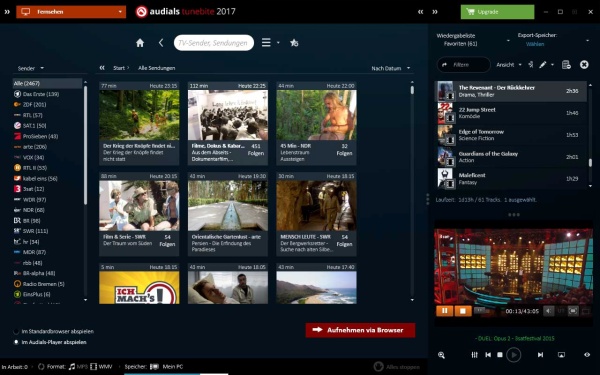Viewport: 600px width, 375px height.
Task: Clear playlist with the X circle icon
Action: point(584,65)
